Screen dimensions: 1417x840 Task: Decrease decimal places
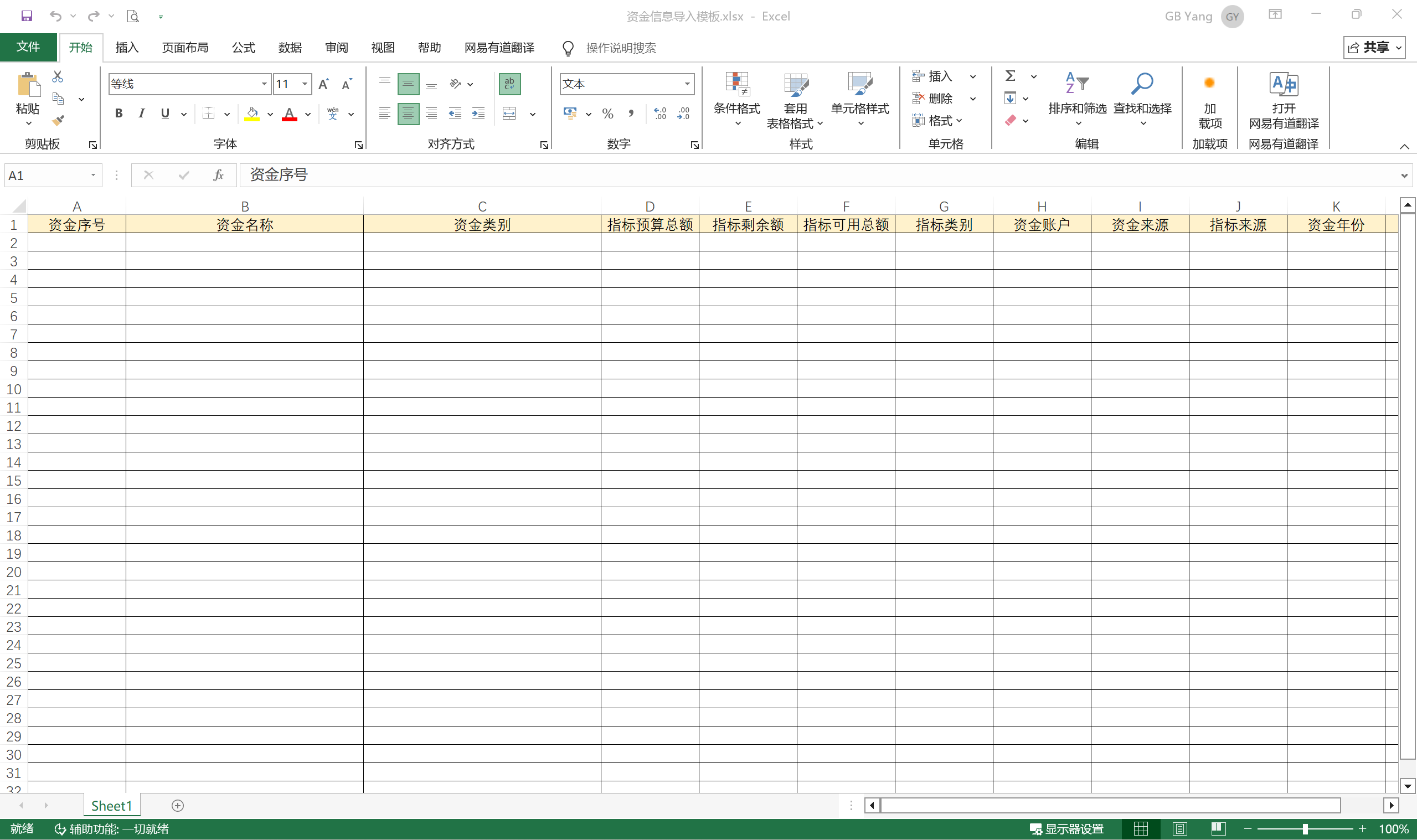pos(684,113)
